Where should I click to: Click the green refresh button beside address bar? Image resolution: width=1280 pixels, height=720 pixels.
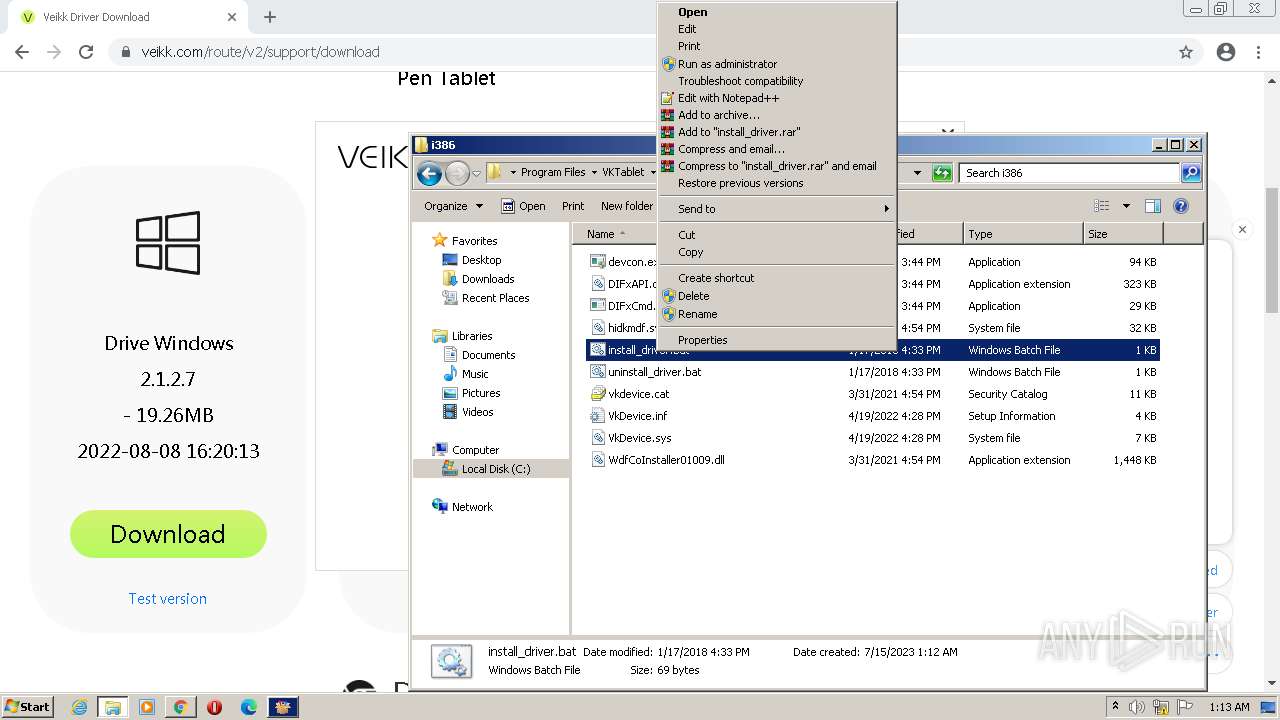pyautogui.click(x=941, y=173)
